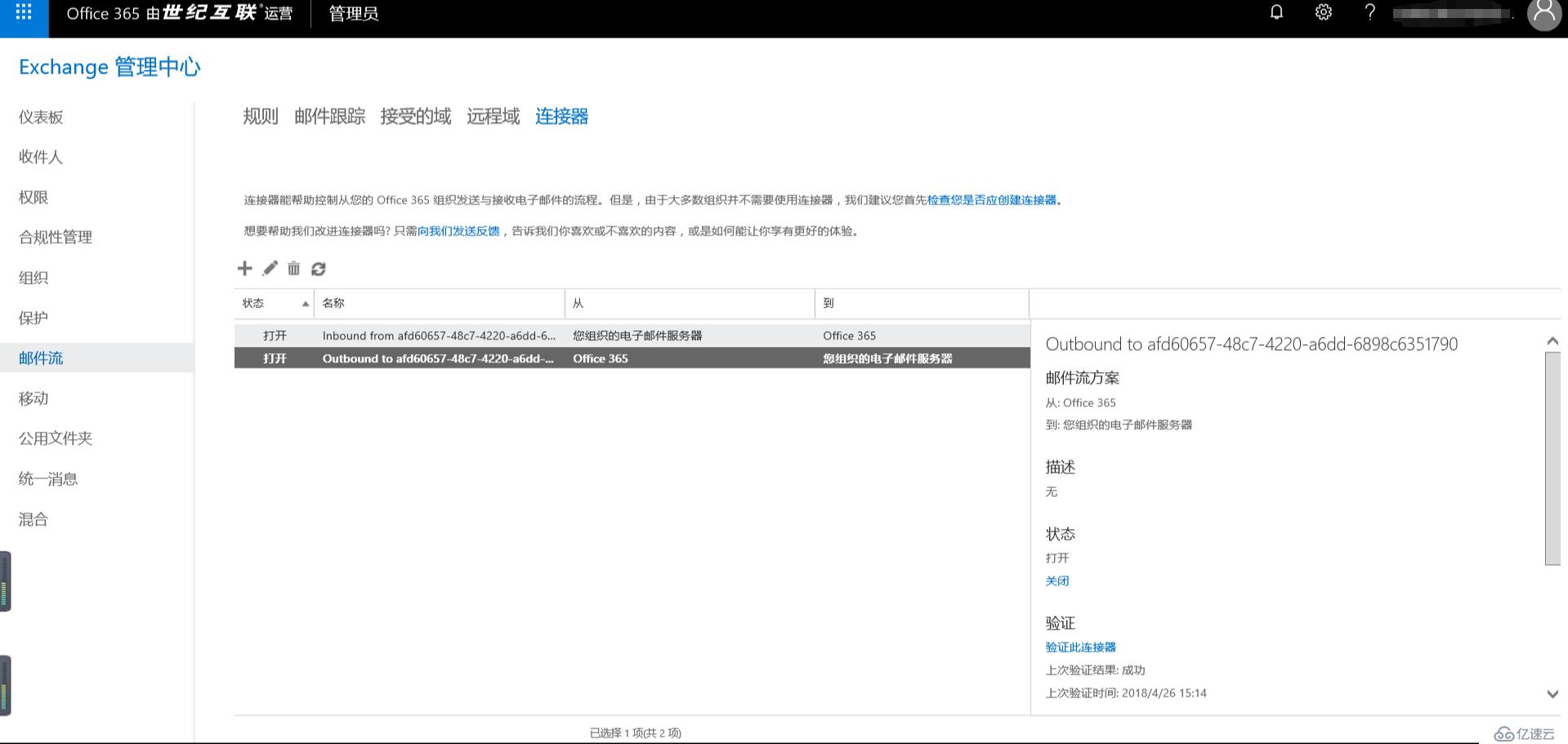Screen dimensions: 1568x744
Task: Click the 到 column header
Action: [922, 303]
